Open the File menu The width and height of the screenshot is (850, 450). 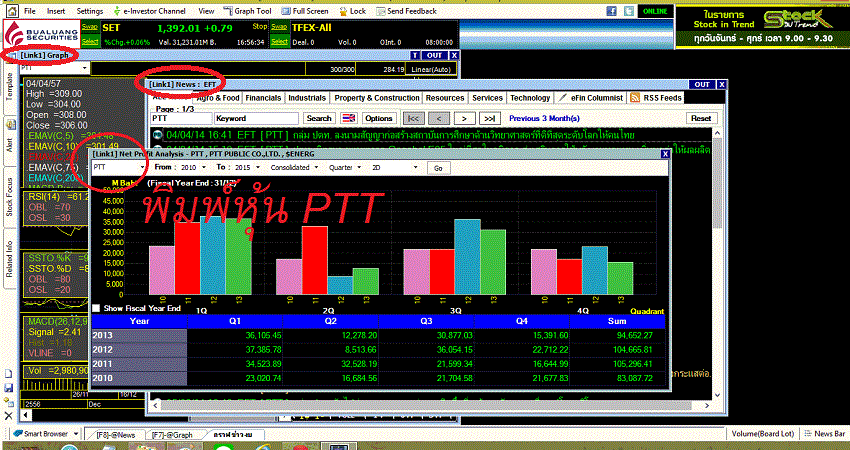coord(30,11)
